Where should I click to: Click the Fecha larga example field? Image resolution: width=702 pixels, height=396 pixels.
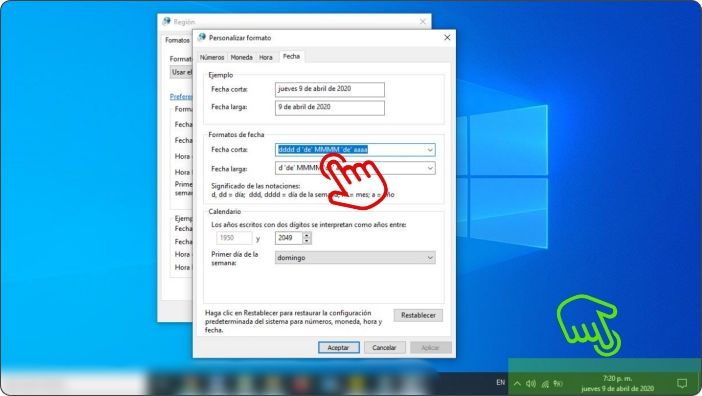[330, 107]
